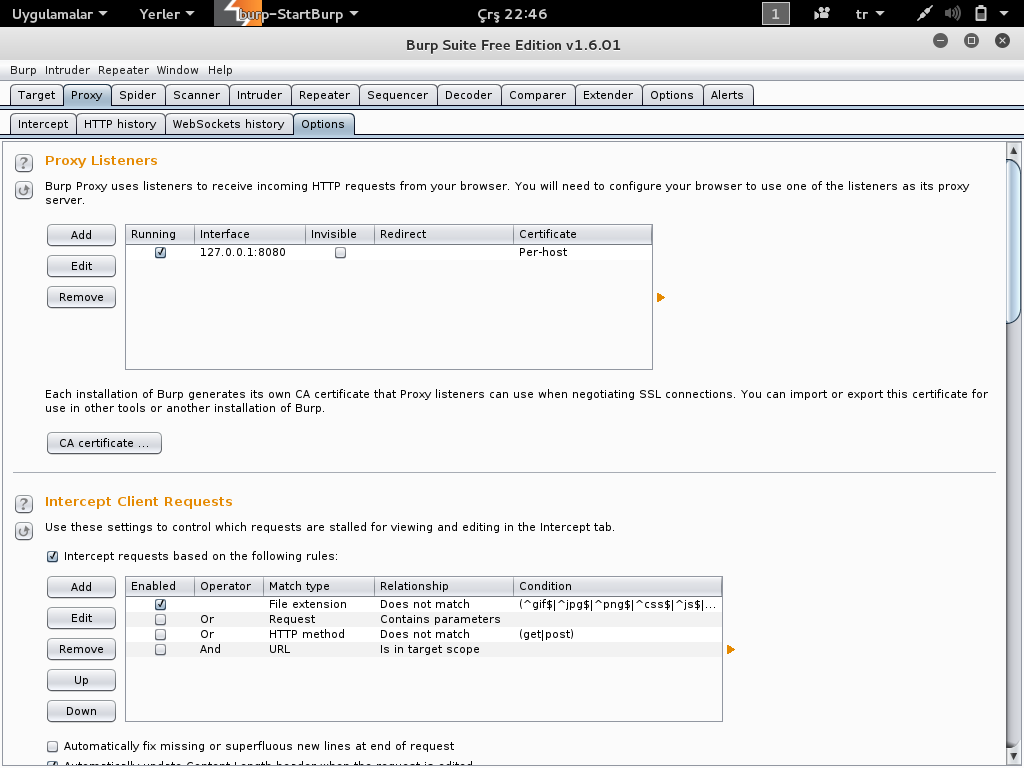This screenshot has width=1024, height=768.
Task: Toggle Intercept requests based on following rules
Action: point(52,556)
